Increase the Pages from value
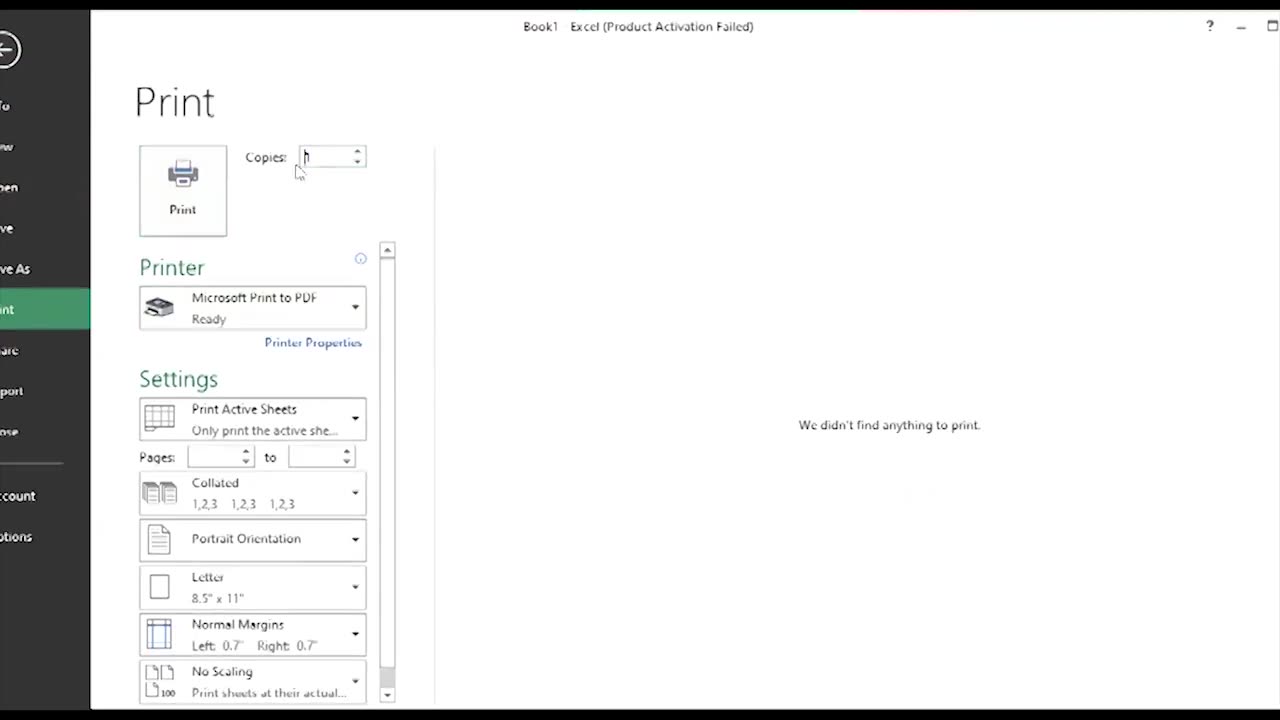This screenshot has height=720, width=1280. click(246, 452)
